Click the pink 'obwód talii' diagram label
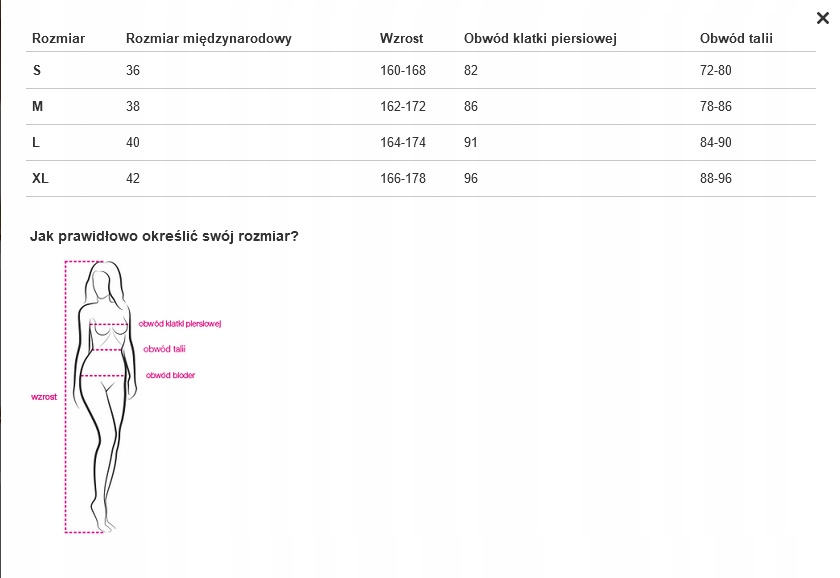840x578 pixels. [x=165, y=349]
